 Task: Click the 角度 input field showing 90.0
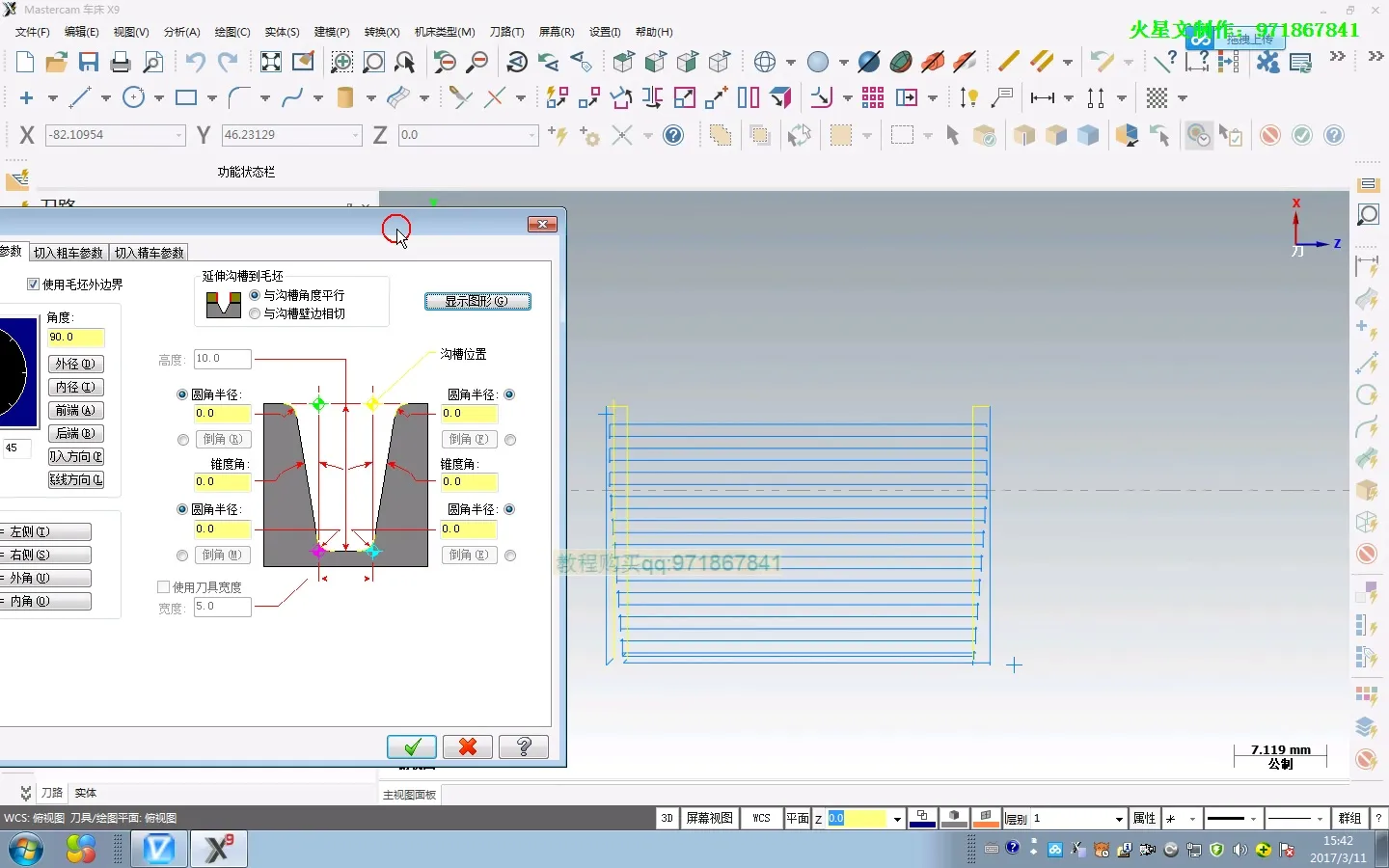pos(75,338)
